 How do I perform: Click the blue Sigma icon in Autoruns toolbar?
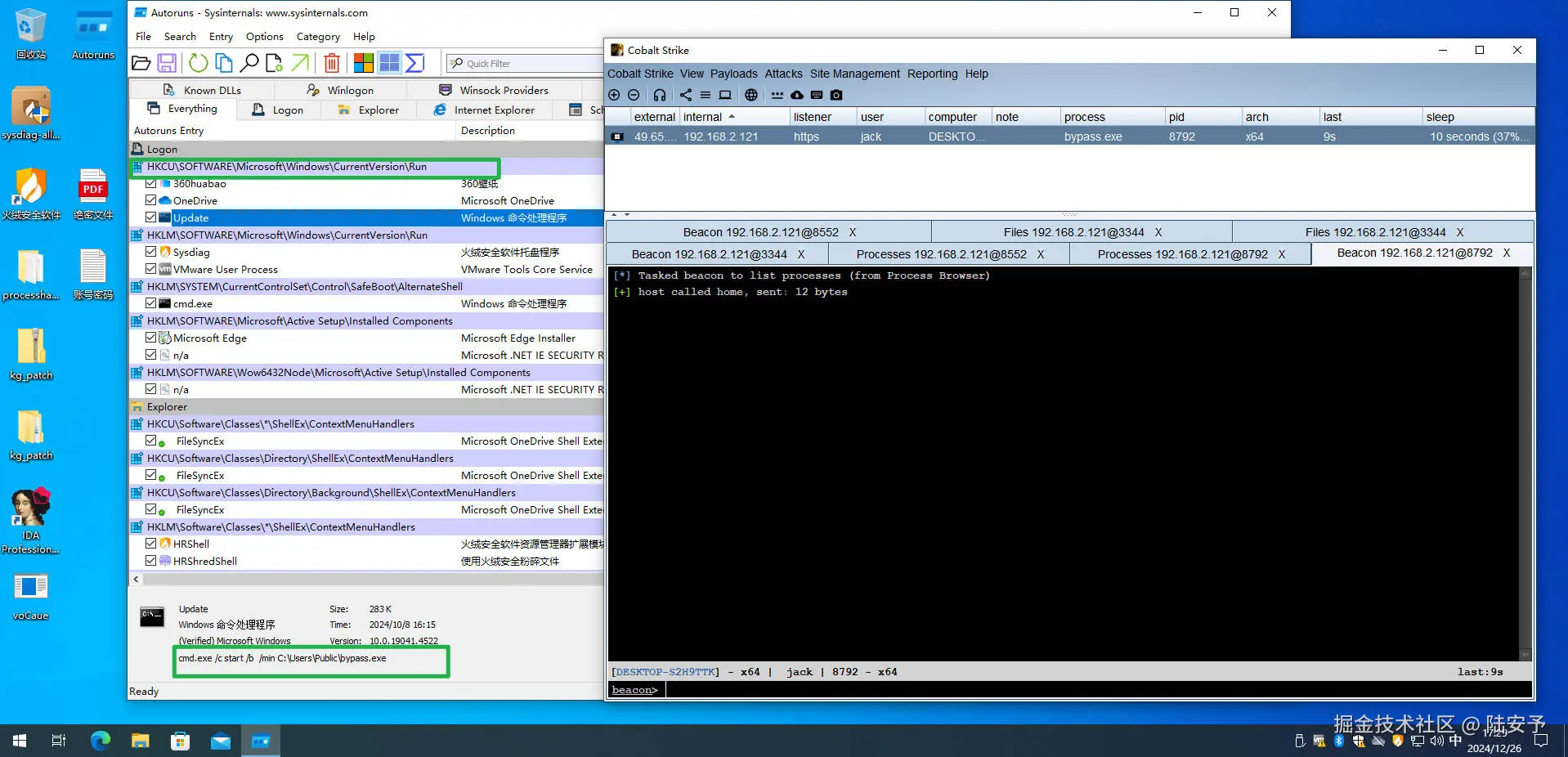click(x=415, y=63)
